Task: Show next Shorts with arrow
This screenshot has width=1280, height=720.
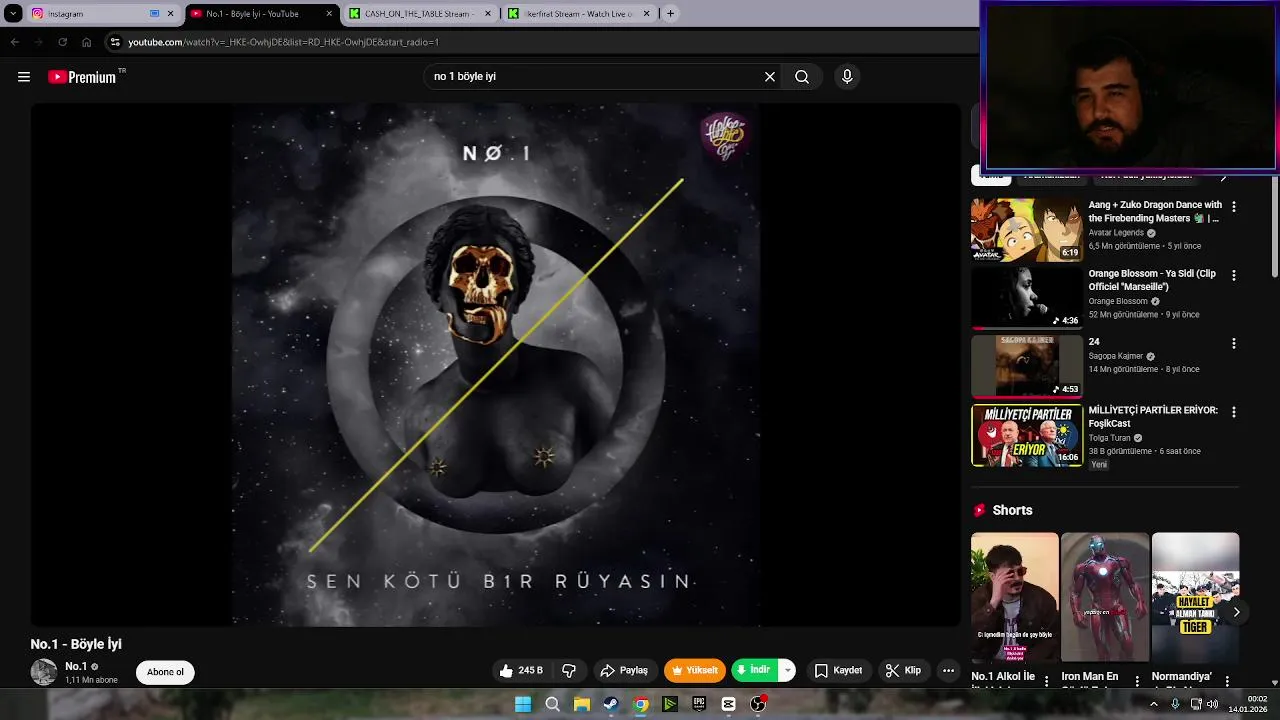Action: pyautogui.click(x=1236, y=612)
